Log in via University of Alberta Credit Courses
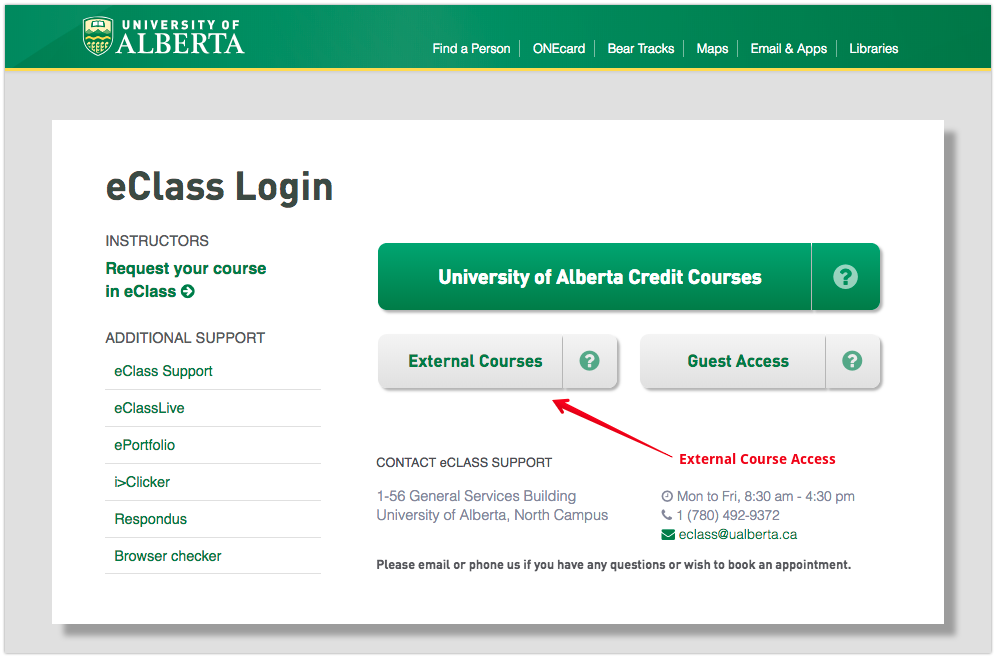The image size is (996, 658). (595, 277)
